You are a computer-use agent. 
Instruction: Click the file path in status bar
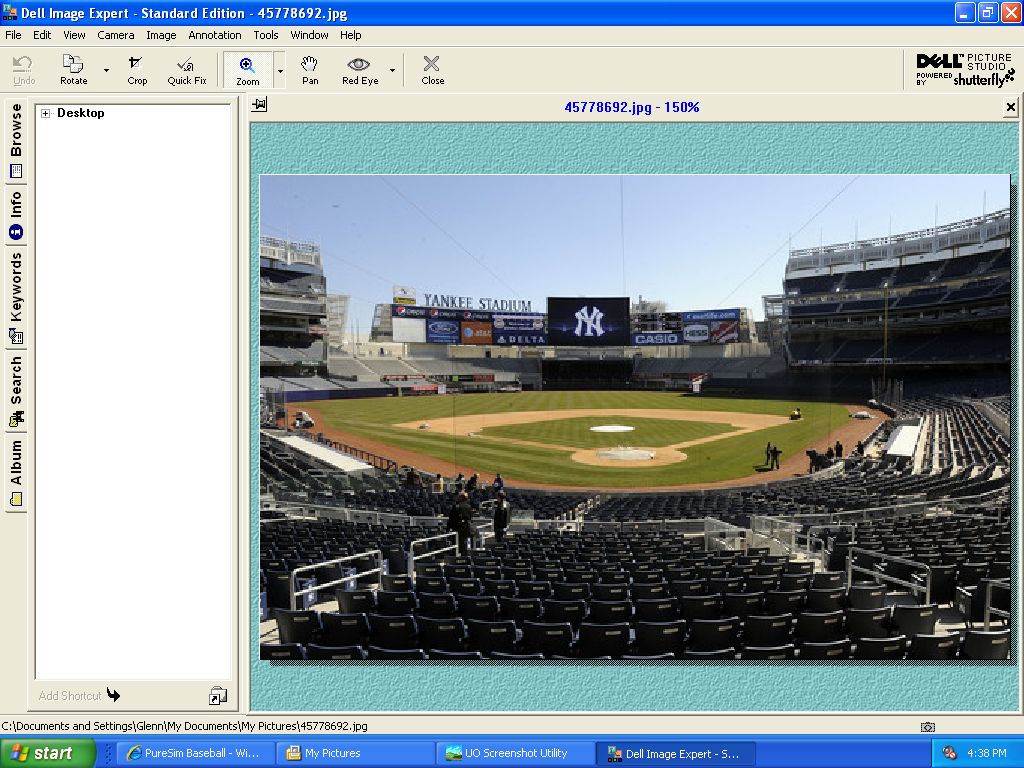pos(184,726)
